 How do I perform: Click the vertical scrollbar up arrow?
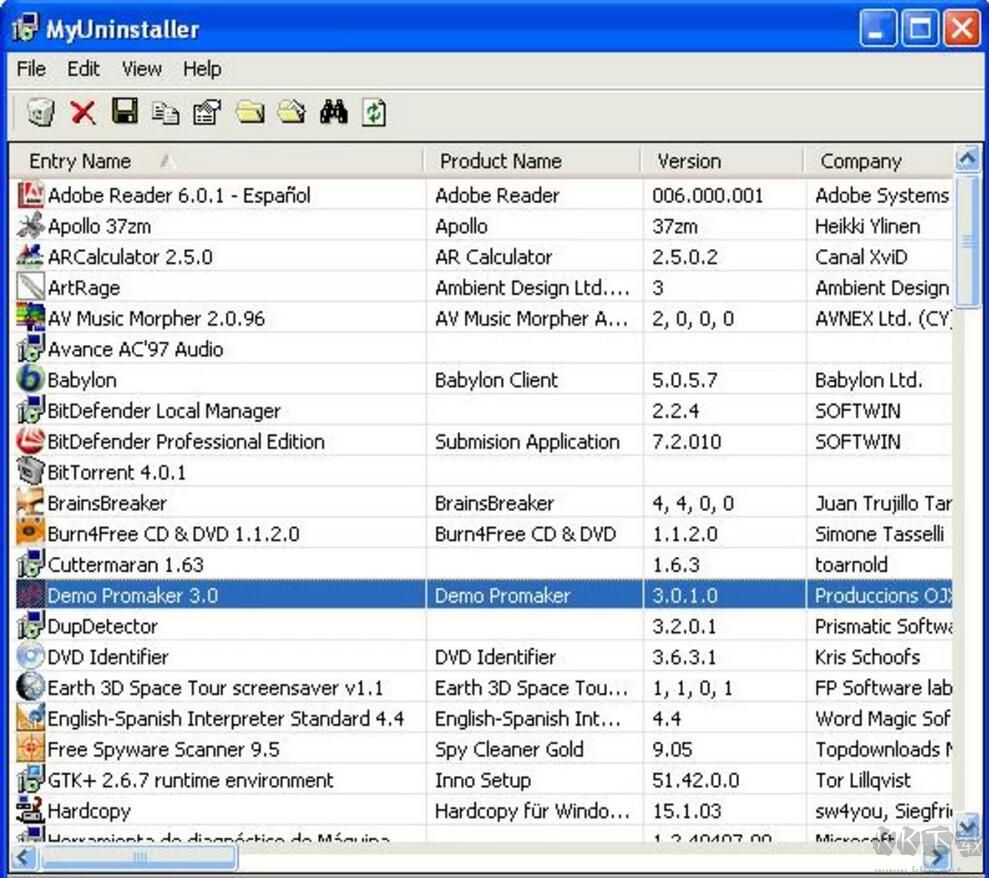[967, 159]
